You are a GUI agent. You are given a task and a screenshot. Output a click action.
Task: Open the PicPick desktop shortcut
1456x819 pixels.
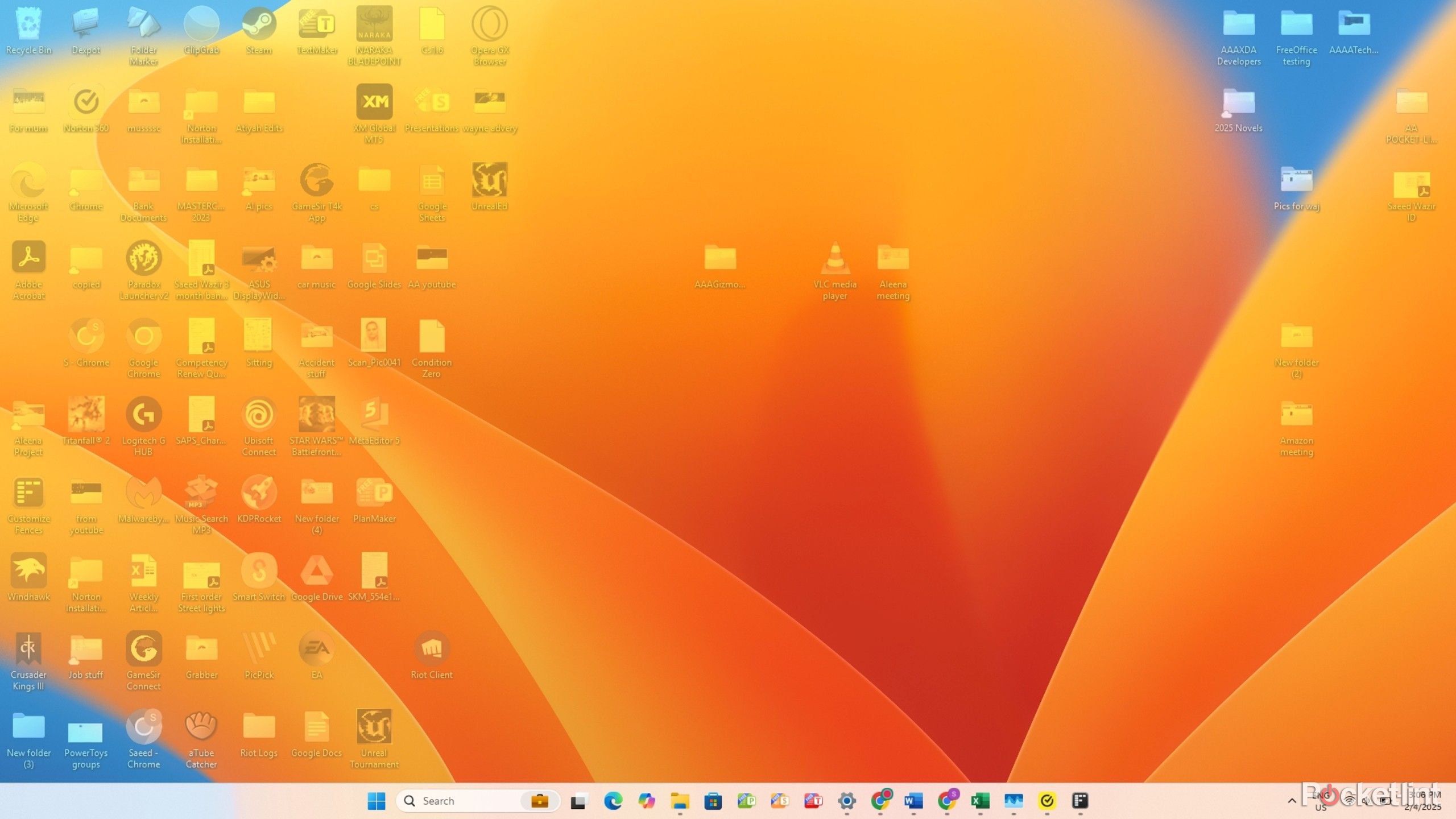point(259,654)
